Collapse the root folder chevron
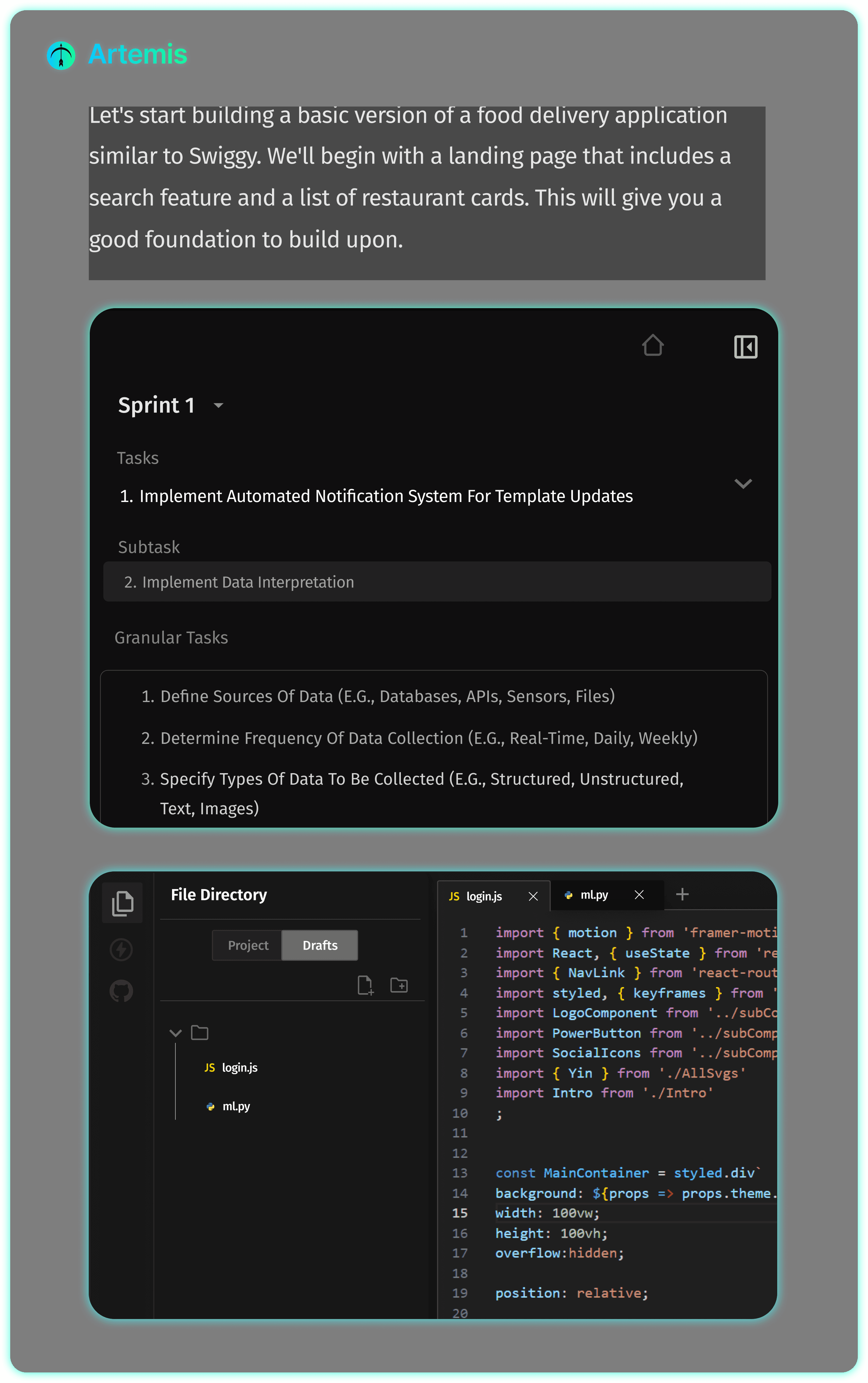The image size is (868, 1383). tap(176, 1033)
